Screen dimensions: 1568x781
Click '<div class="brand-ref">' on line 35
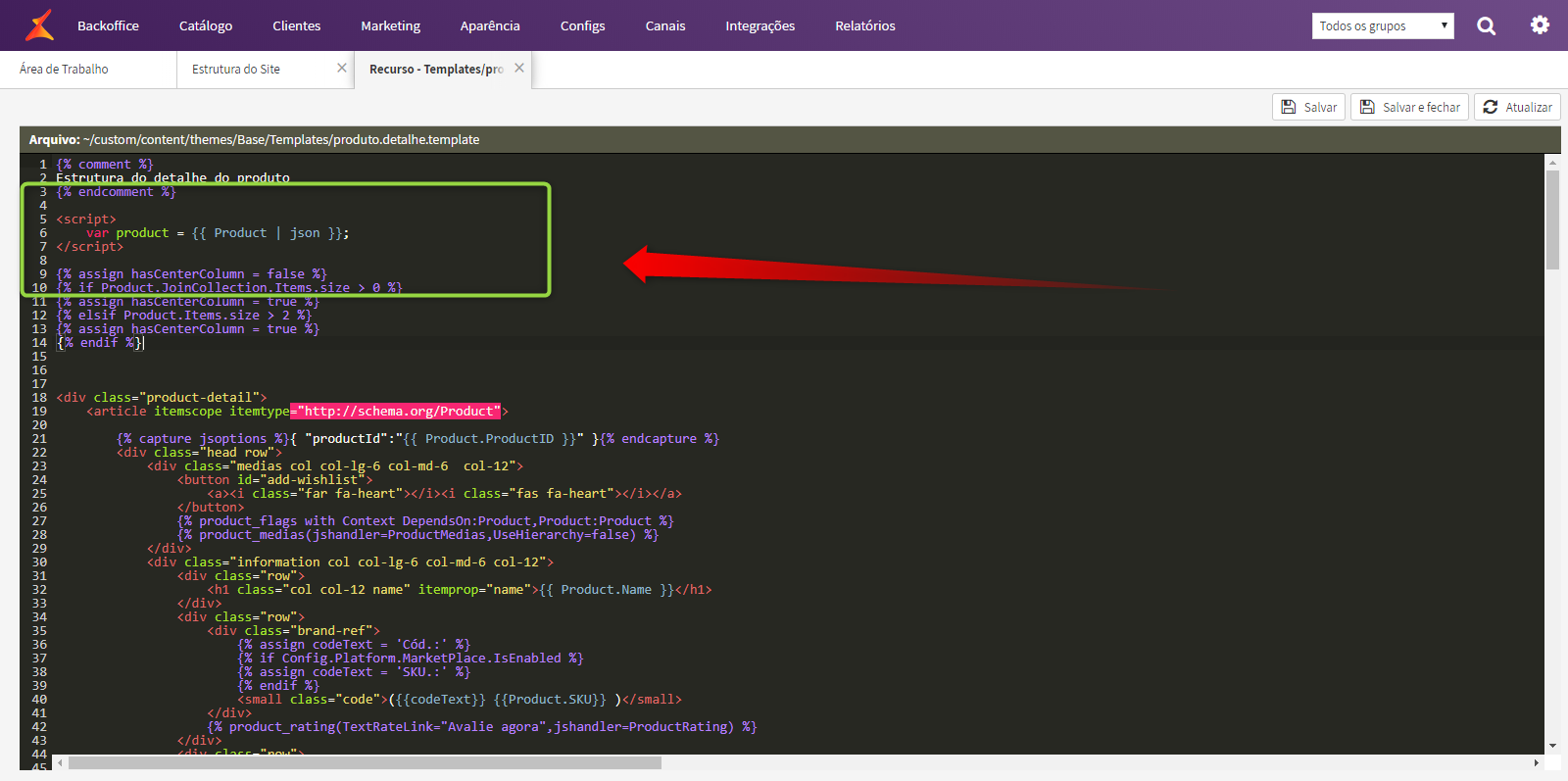point(294,630)
